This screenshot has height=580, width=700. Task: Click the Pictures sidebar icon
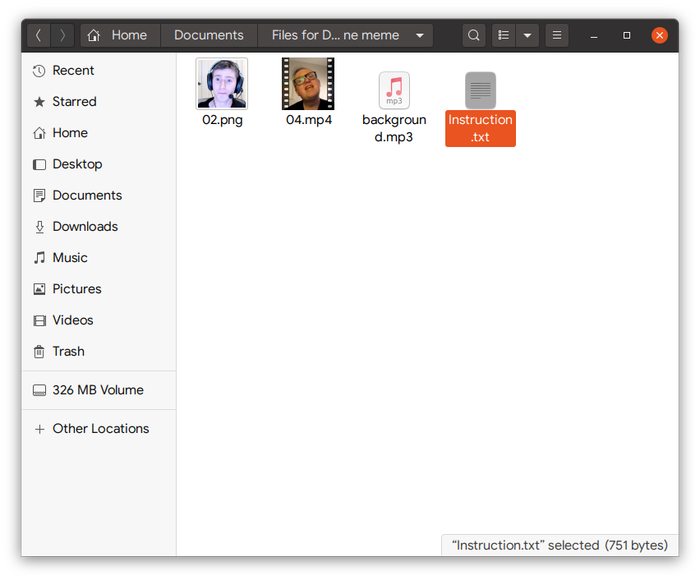pyautogui.click(x=39, y=289)
